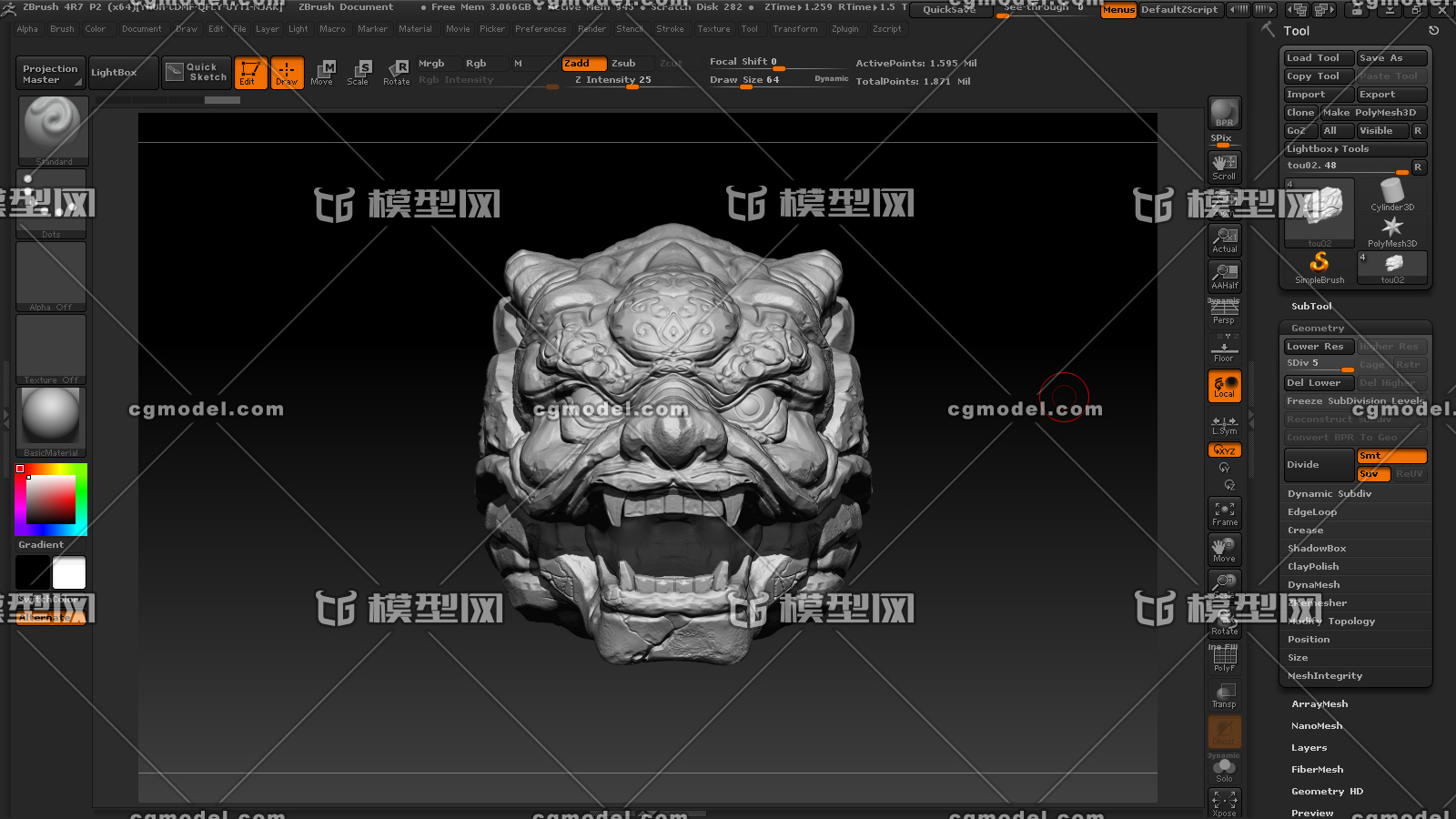Image resolution: width=1456 pixels, height=819 pixels.
Task: Open the Transform menu
Action: pos(795,29)
